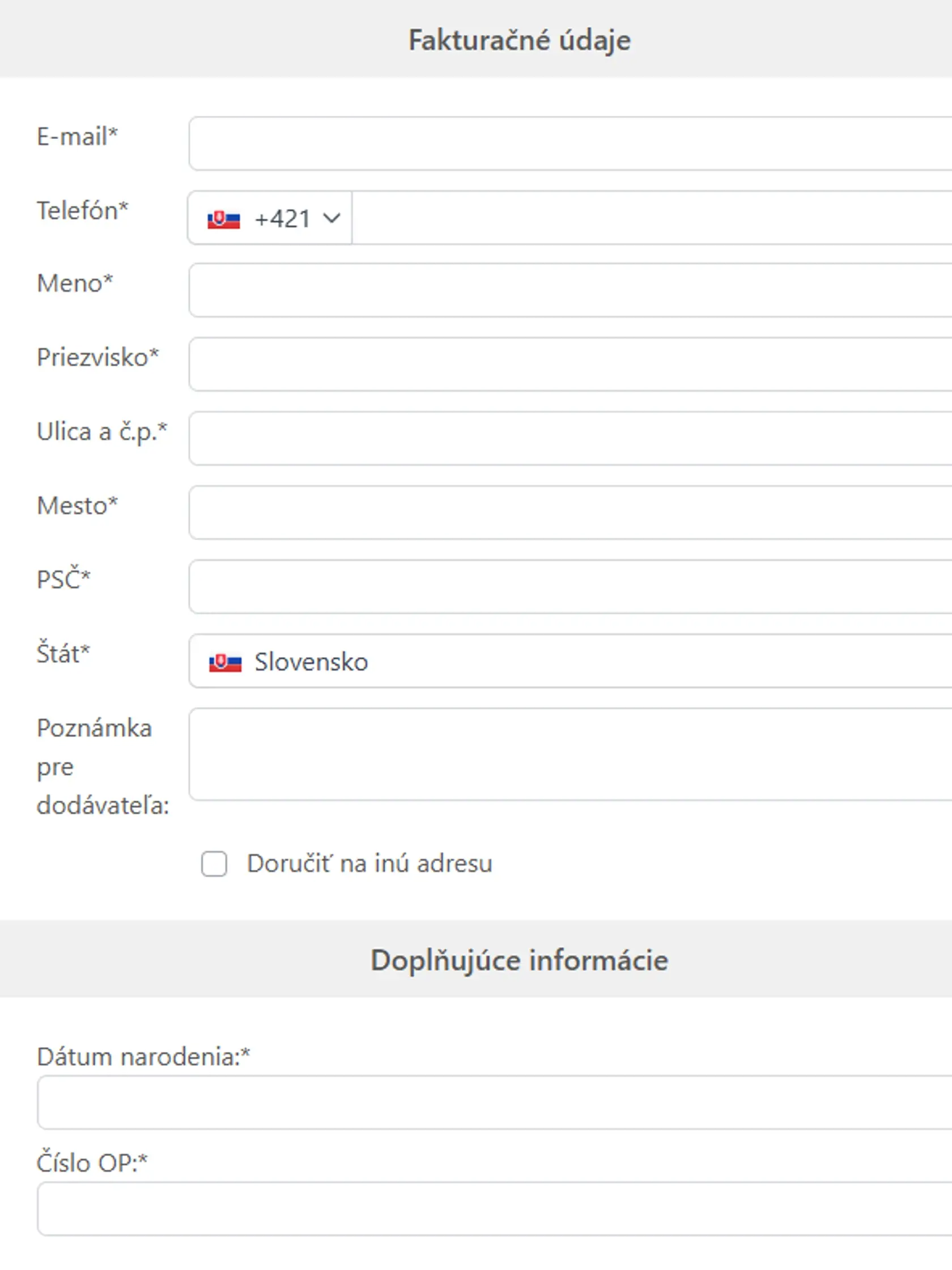Click the Slovak flag in the Štát field
This screenshot has width=952, height=1270.
pos(225,663)
